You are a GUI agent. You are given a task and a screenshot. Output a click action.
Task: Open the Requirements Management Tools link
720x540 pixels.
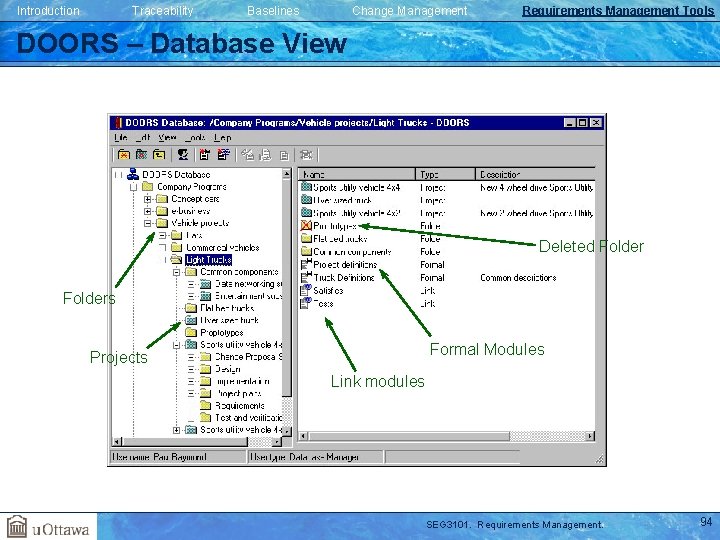point(618,11)
